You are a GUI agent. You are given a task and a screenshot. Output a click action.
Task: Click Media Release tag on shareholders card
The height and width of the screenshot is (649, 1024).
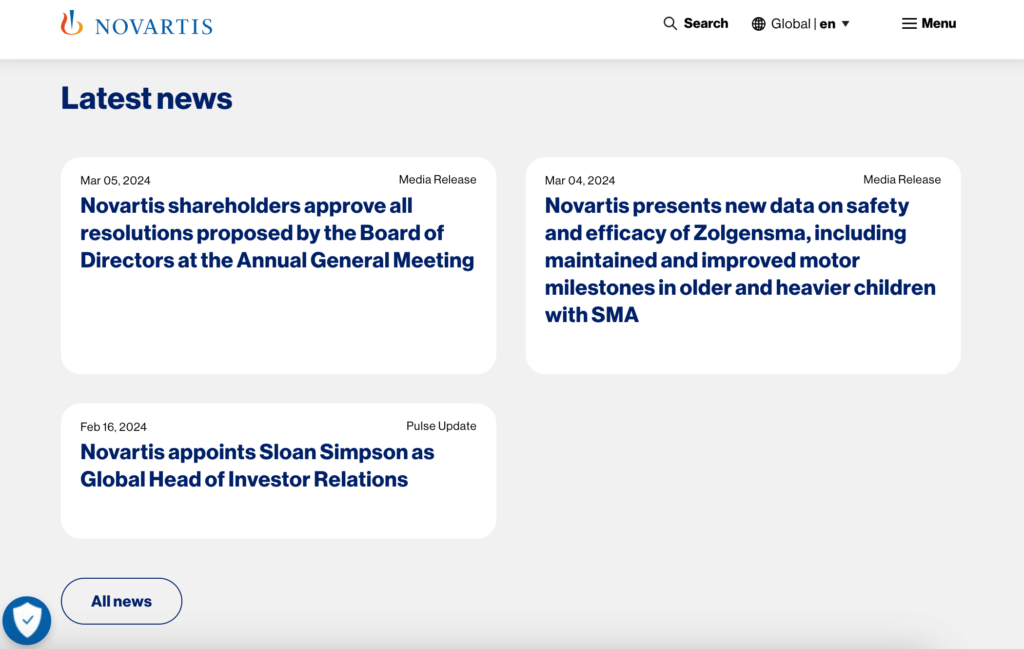pyautogui.click(x=437, y=180)
